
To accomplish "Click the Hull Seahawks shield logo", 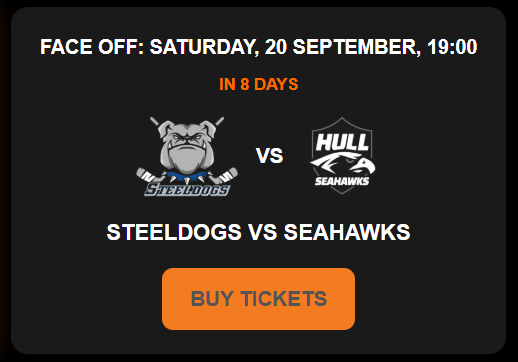I will [x=342, y=155].
